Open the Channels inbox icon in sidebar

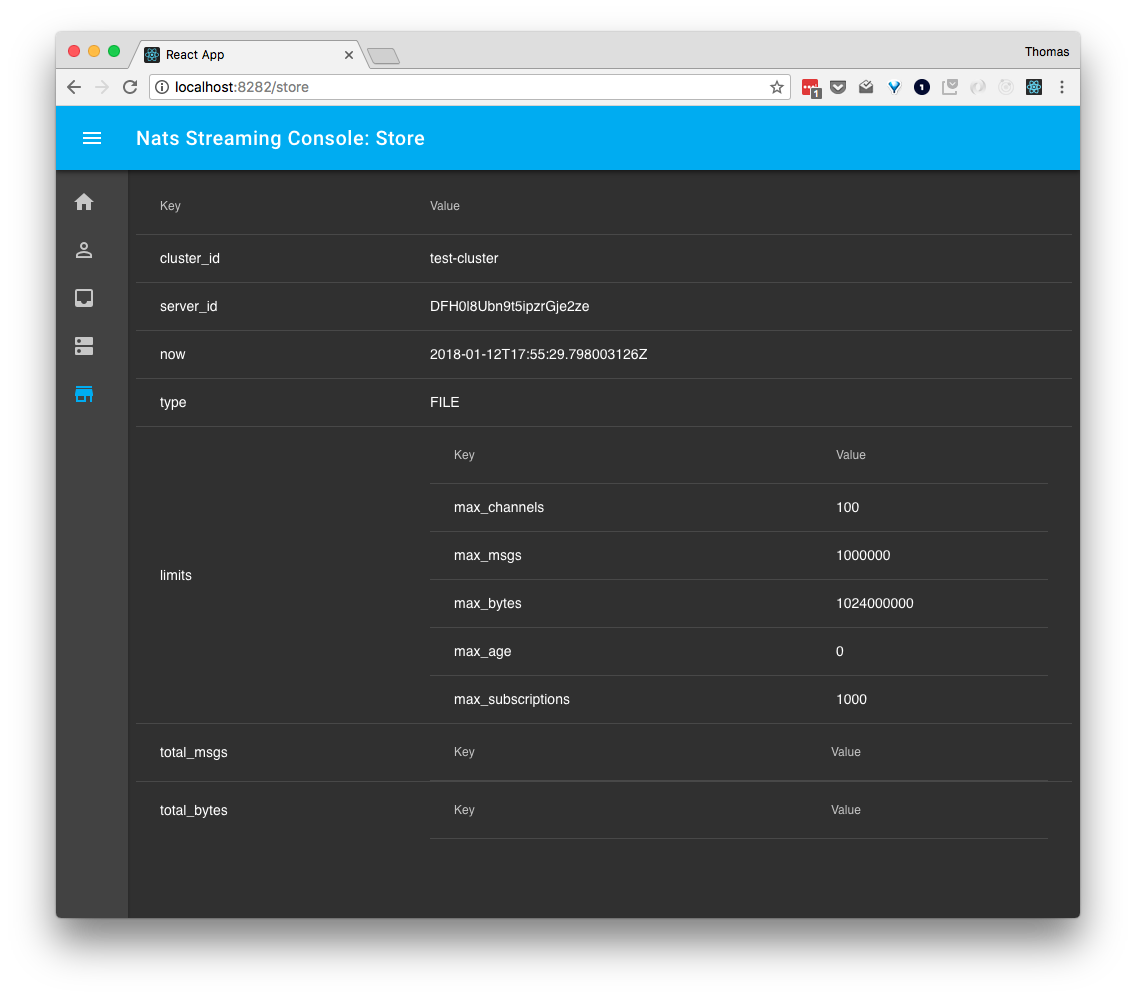pyautogui.click(x=84, y=298)
